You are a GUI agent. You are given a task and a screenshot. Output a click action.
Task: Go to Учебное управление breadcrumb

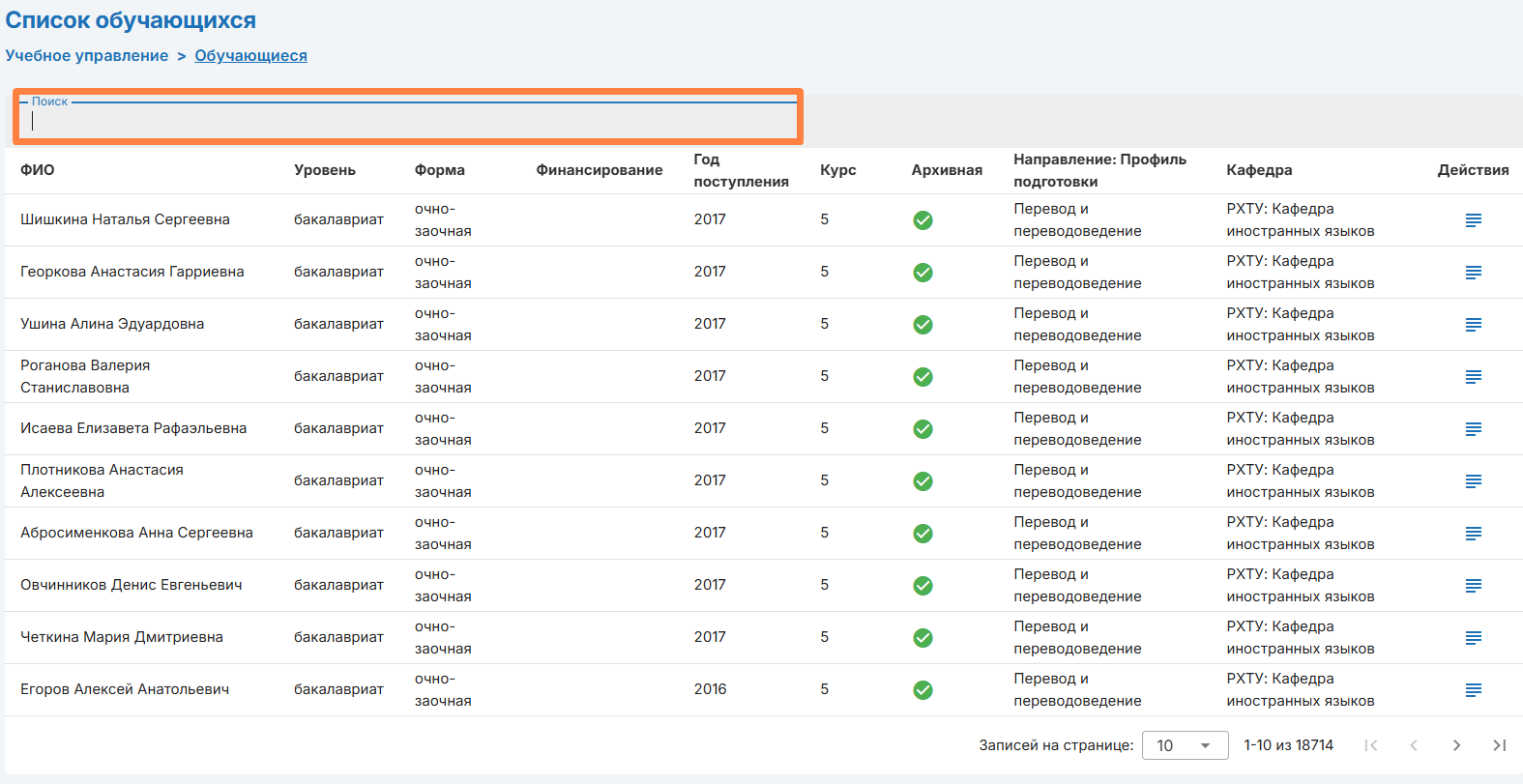(87, 56)
